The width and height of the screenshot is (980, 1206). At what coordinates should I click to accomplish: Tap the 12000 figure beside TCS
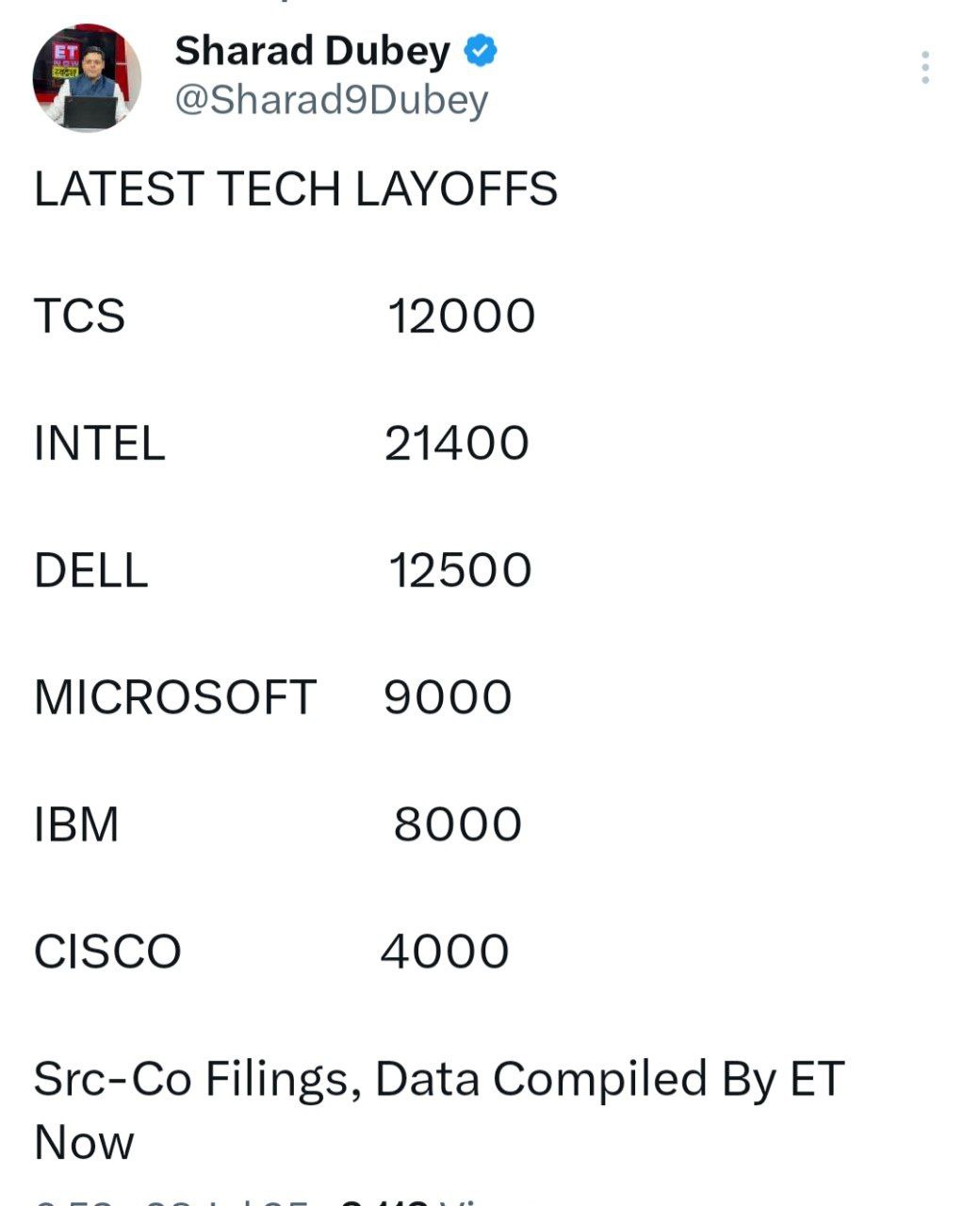[x=462, y=316]
